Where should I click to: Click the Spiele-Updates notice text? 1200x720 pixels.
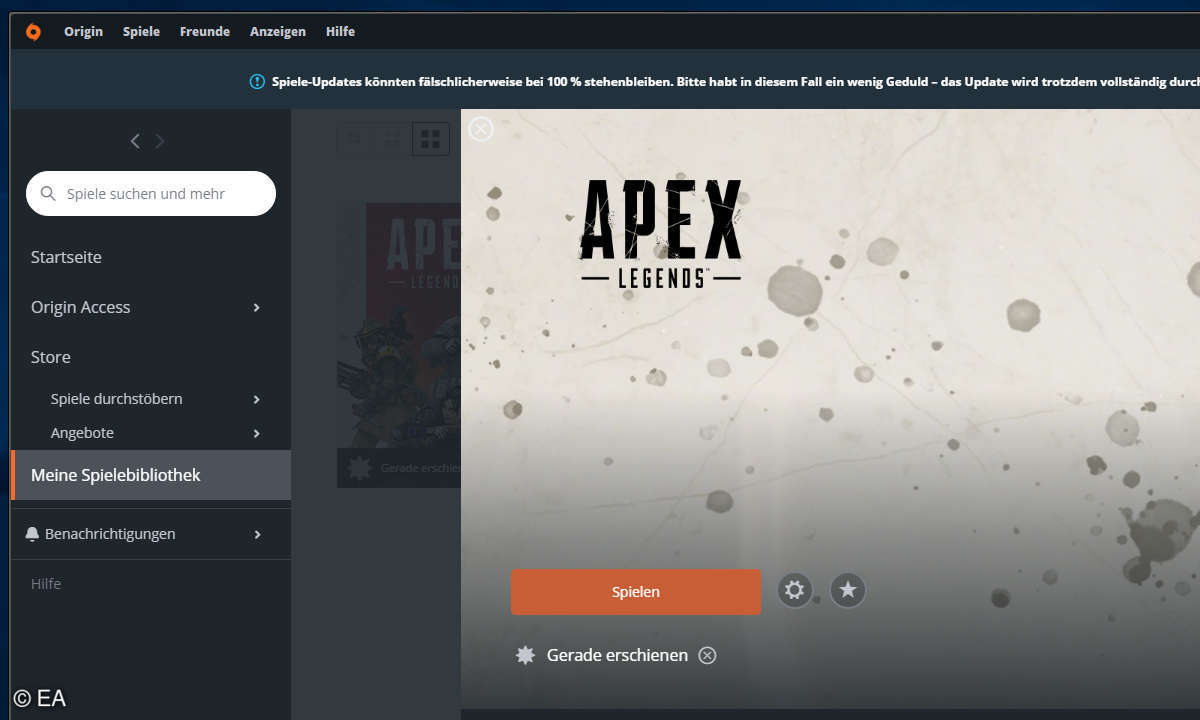735,81
